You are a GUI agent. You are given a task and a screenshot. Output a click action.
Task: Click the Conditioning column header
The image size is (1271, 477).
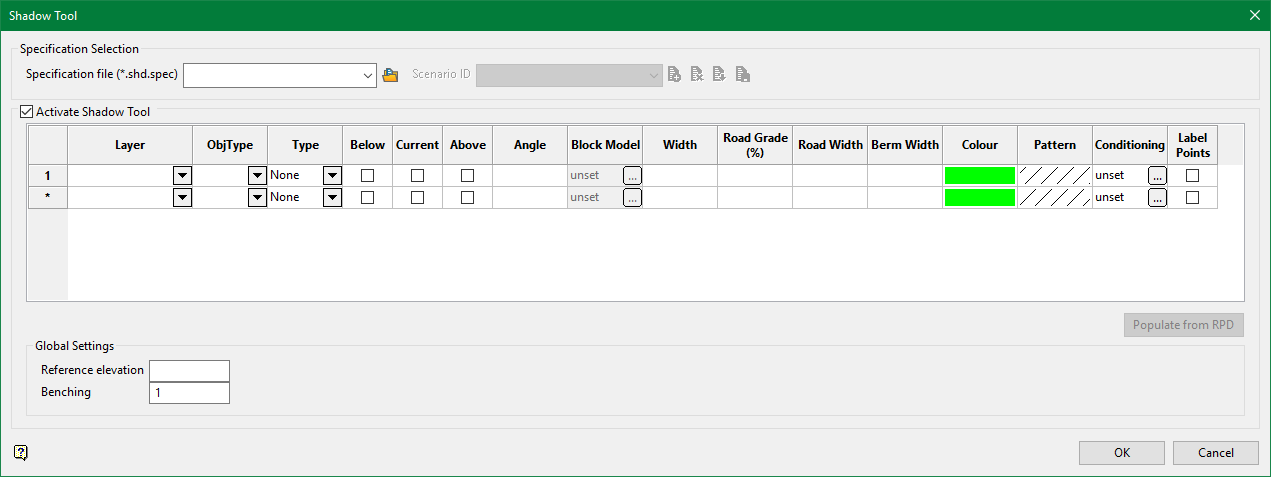pyautogui.click(x=1130, y=145)
